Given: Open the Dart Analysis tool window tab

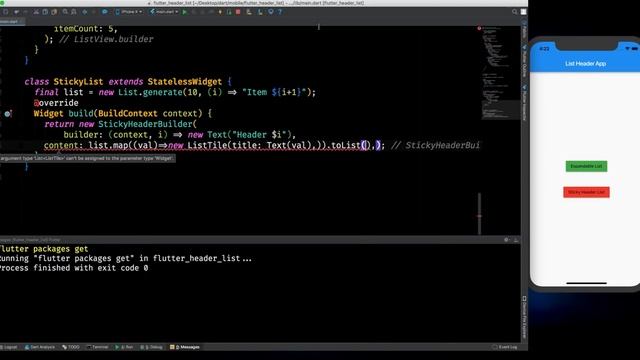Looking at the screenshot, I should pyautogui.click(x=40, y=347).
